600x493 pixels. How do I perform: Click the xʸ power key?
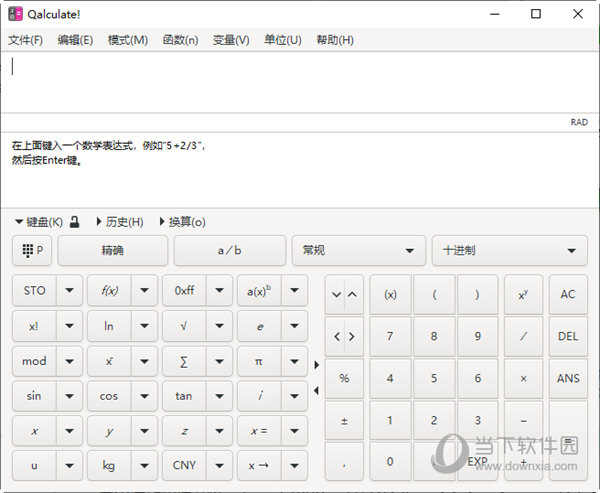pyautogui.click(x=523, y=294)
